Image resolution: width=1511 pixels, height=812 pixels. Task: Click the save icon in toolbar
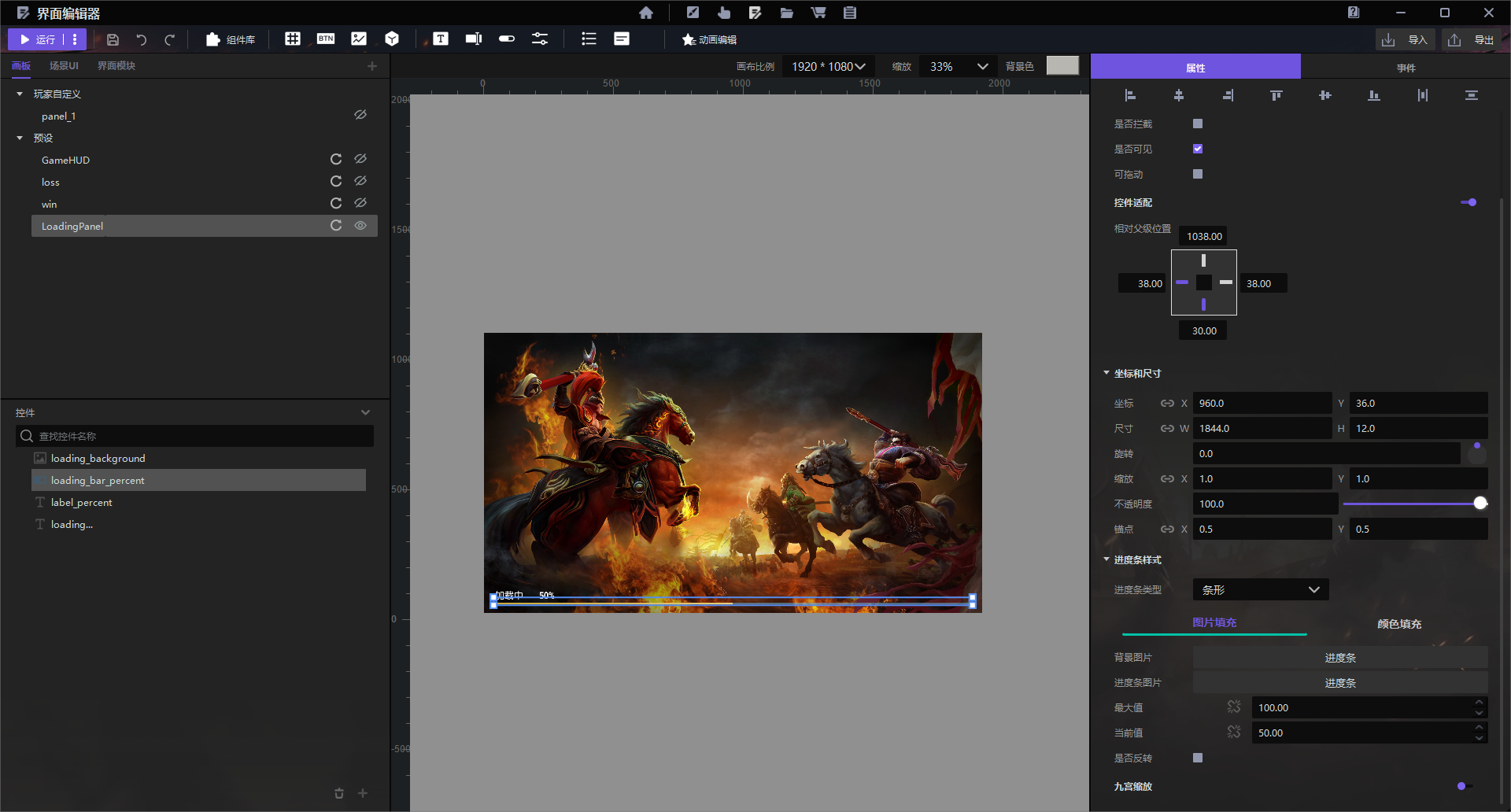coord(113,39)
